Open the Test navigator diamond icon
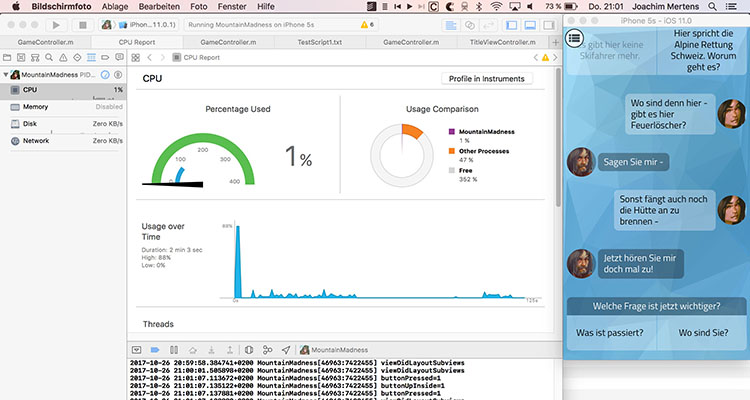The image size is (750, 400). click(77, 57)
